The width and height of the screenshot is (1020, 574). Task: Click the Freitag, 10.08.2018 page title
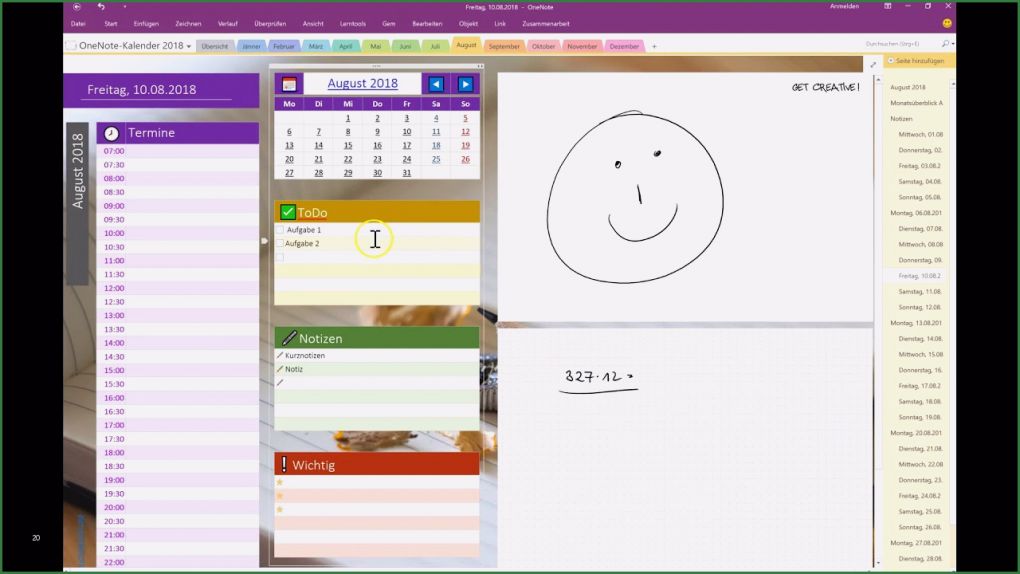click(x=142, y=90)
